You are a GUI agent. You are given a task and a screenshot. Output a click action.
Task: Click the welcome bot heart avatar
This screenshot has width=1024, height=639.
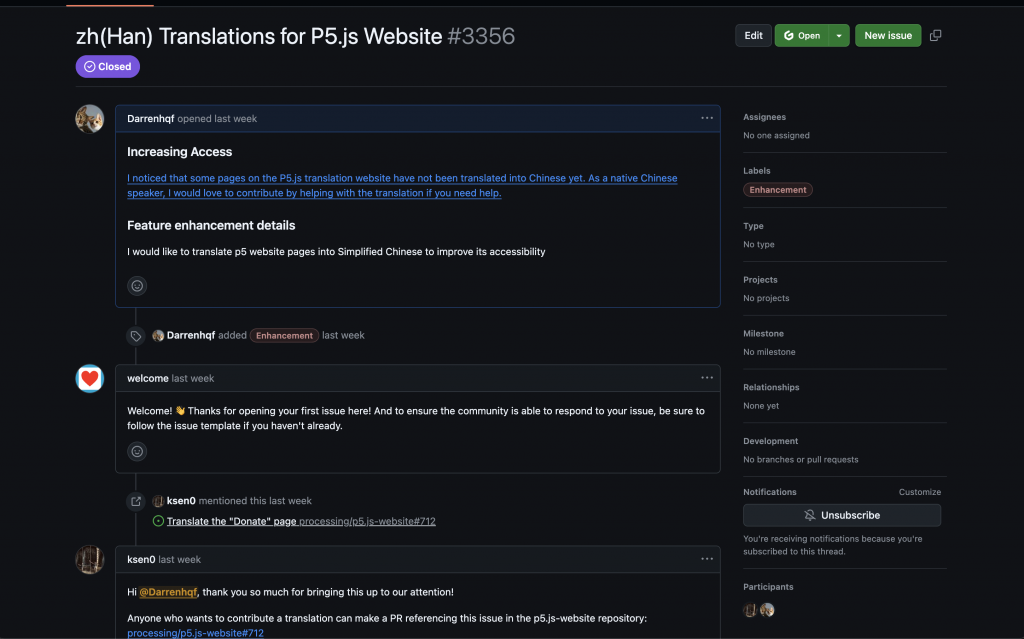[x=89, y=378]
